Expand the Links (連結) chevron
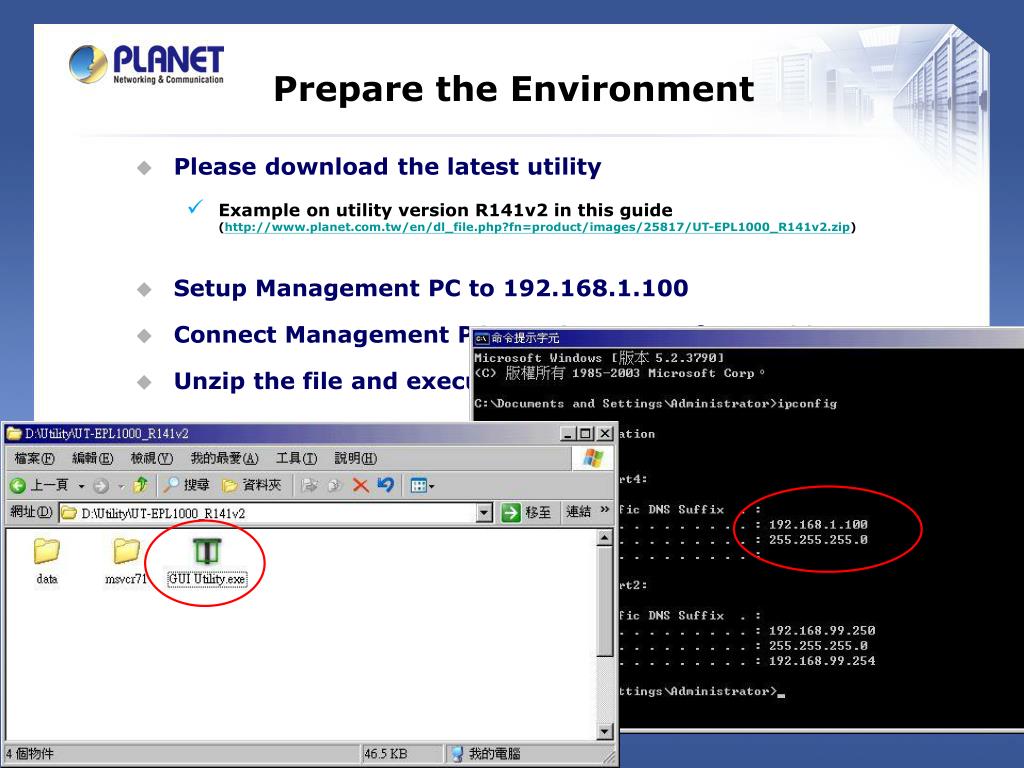 click(x=605, y=509)
